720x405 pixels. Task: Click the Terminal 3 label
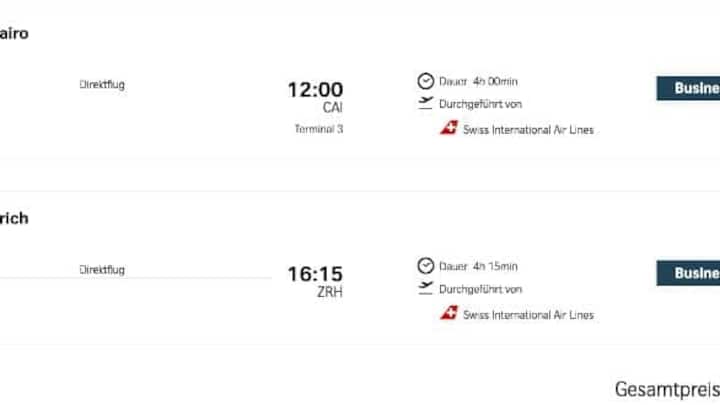[x=318, y=129]
